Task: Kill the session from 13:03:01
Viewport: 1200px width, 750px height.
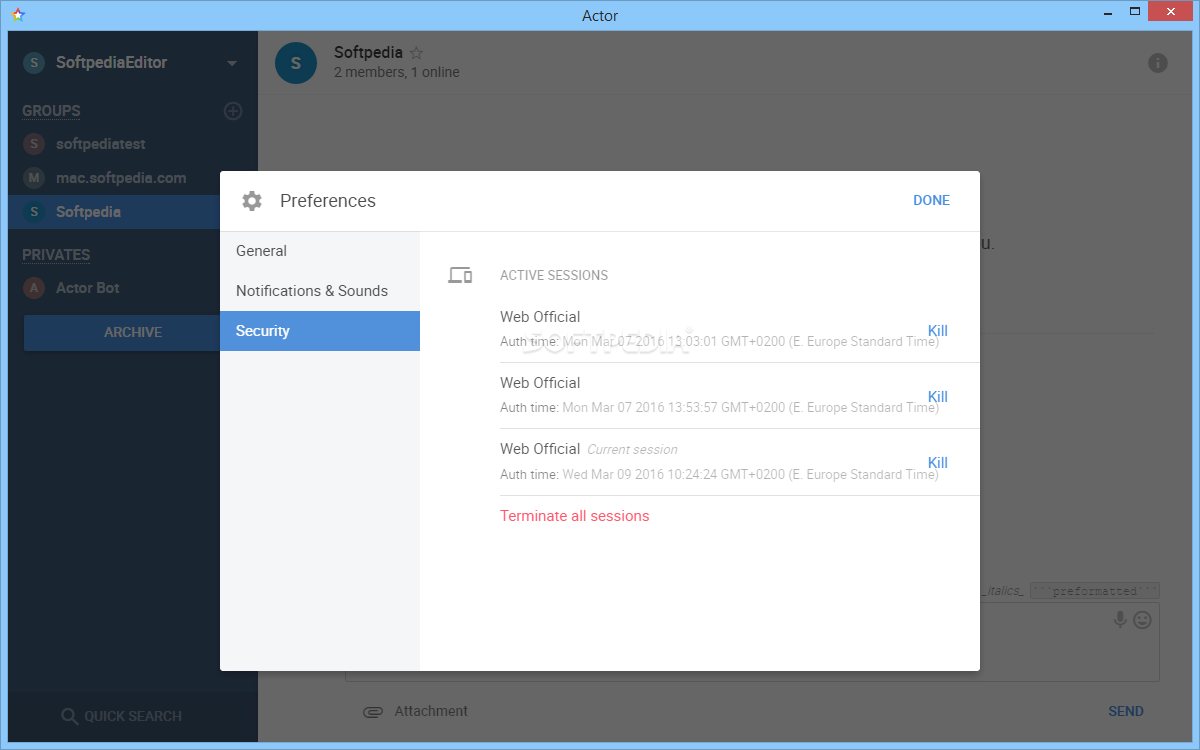Action: [x=938, y=331]
